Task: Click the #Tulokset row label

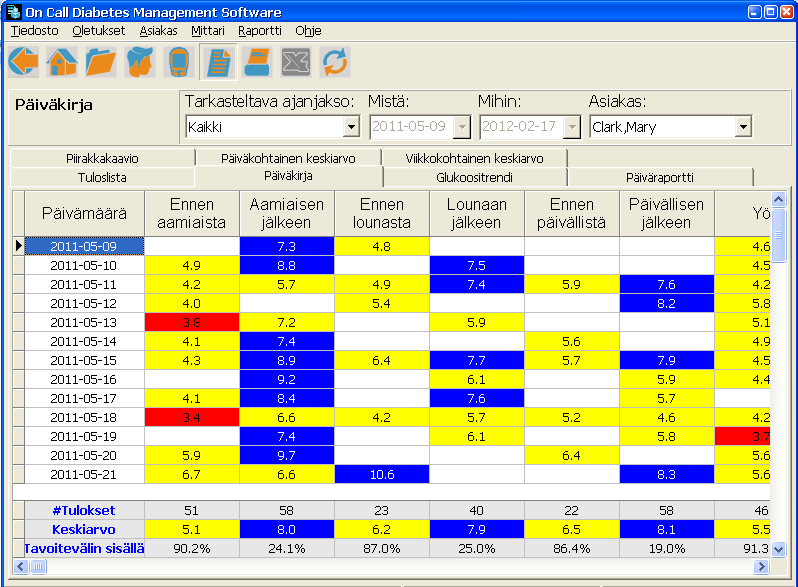Action: pyautogui.click(x=84, y=510)
